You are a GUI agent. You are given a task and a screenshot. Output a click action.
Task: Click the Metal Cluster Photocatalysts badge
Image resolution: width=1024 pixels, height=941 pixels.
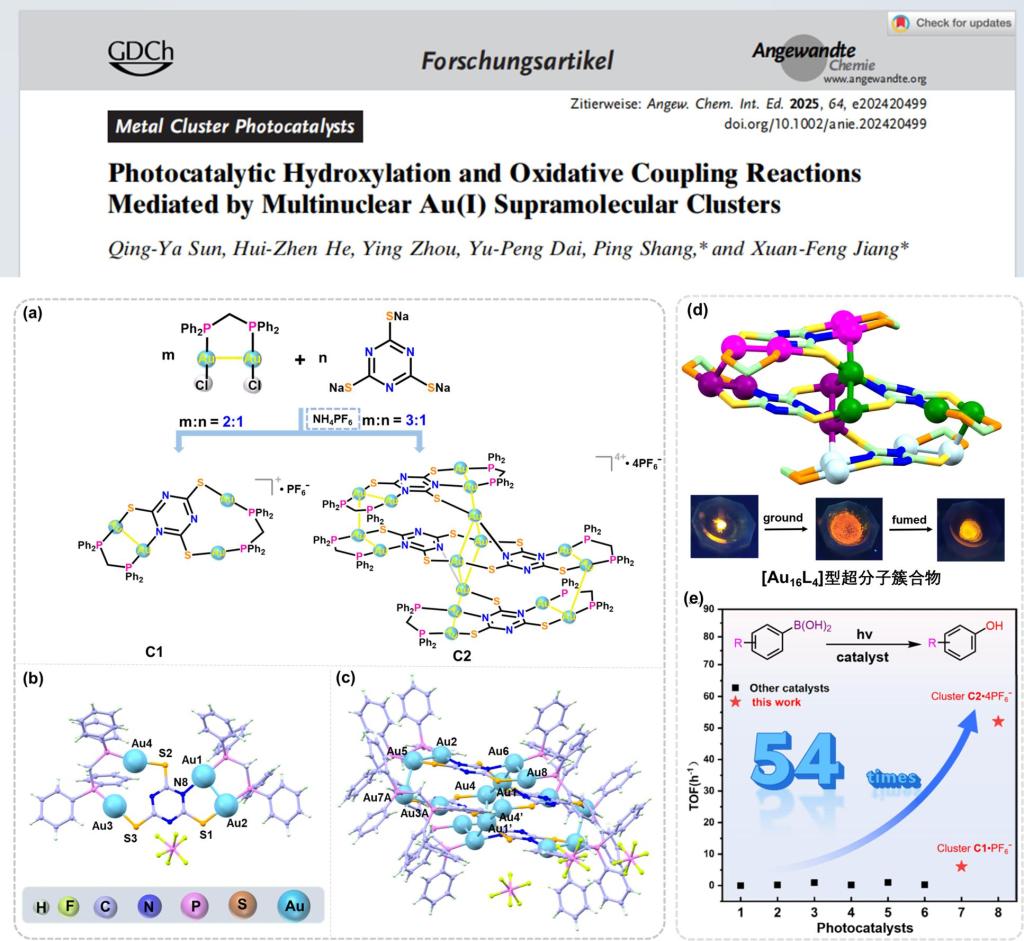(x=235, y=126)
